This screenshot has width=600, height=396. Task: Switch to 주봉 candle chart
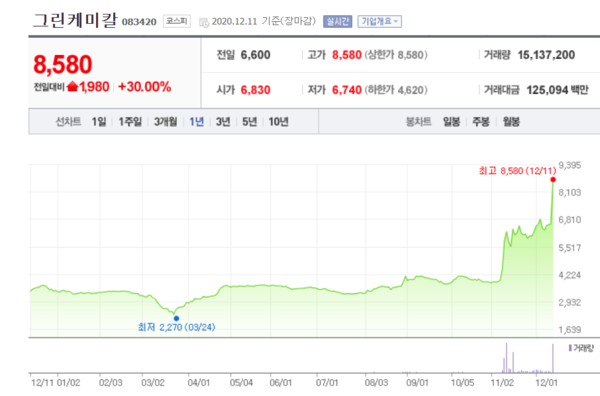click(481, 122)
